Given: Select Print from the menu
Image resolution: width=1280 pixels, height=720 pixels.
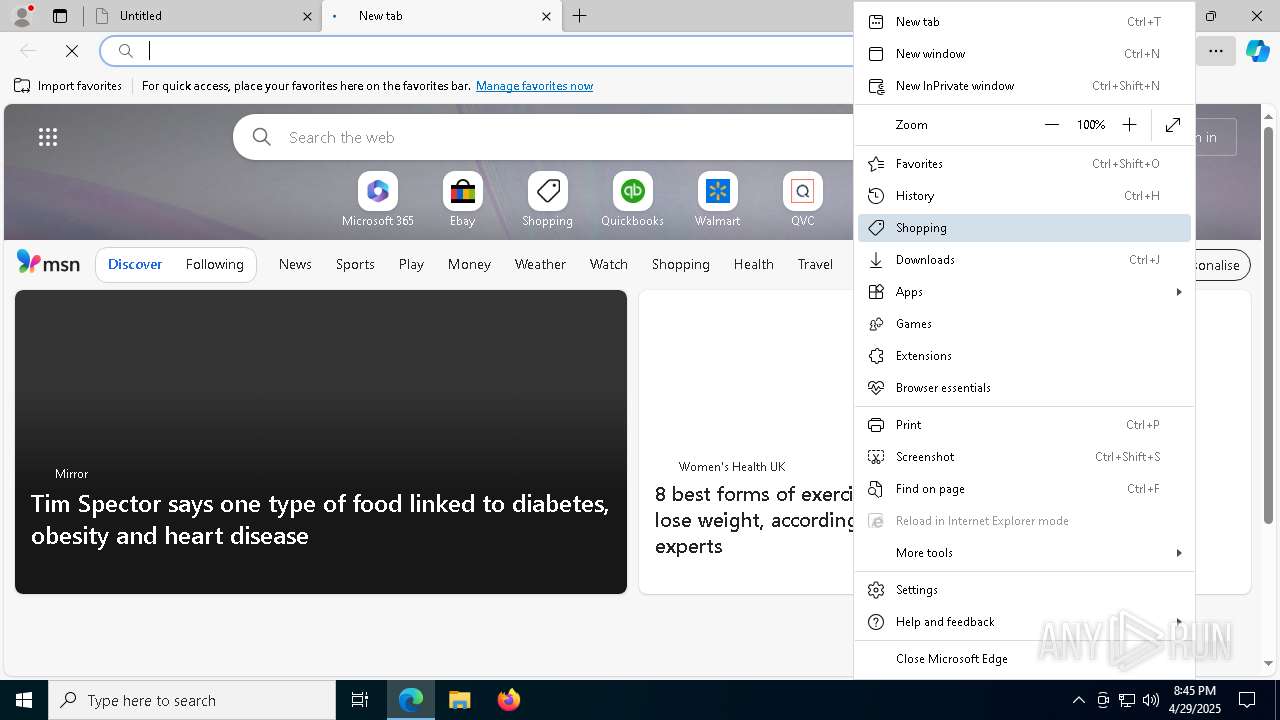Looking at the screenshot, I should [1024, 425].
